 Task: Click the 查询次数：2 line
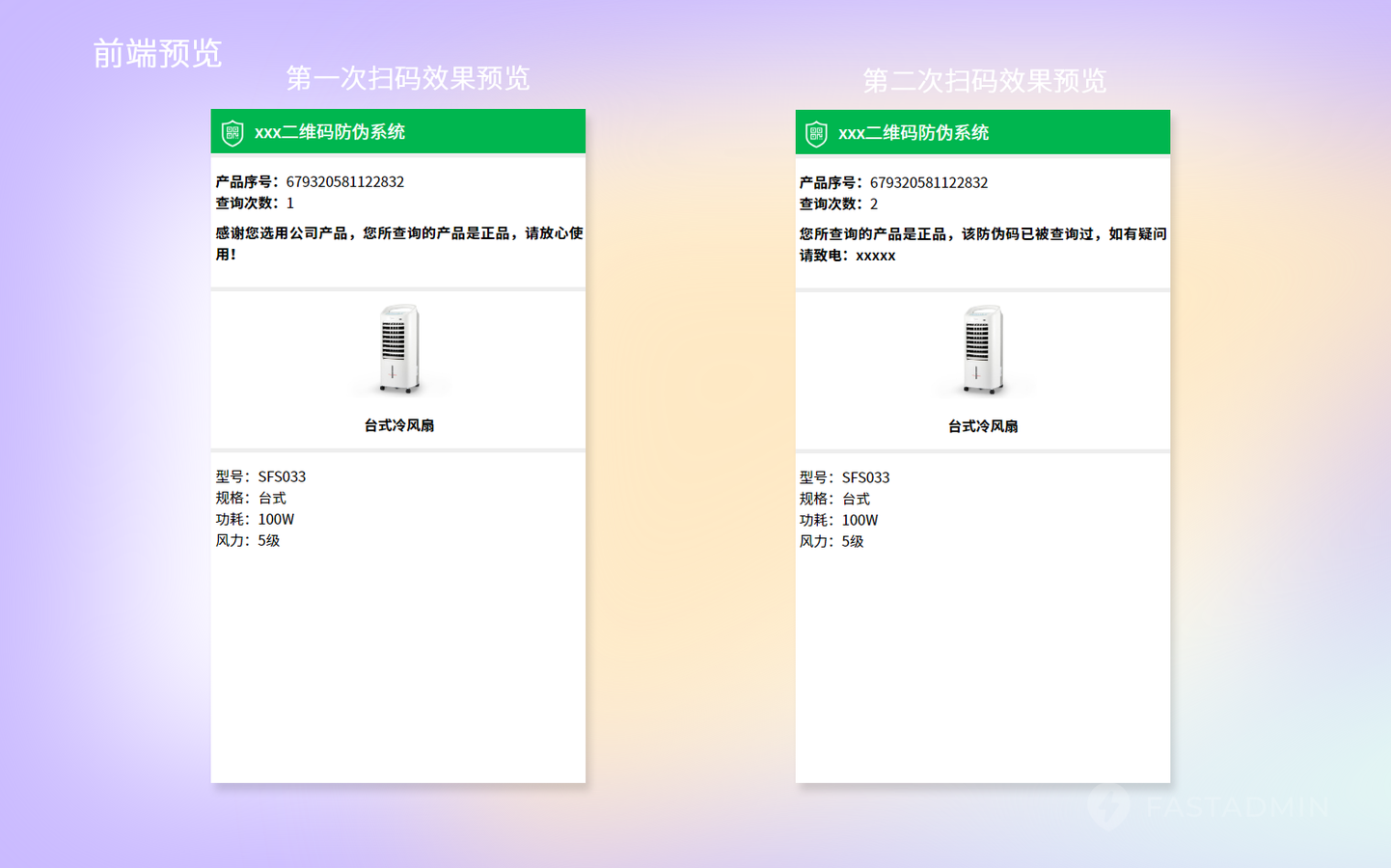coord(838,203)
